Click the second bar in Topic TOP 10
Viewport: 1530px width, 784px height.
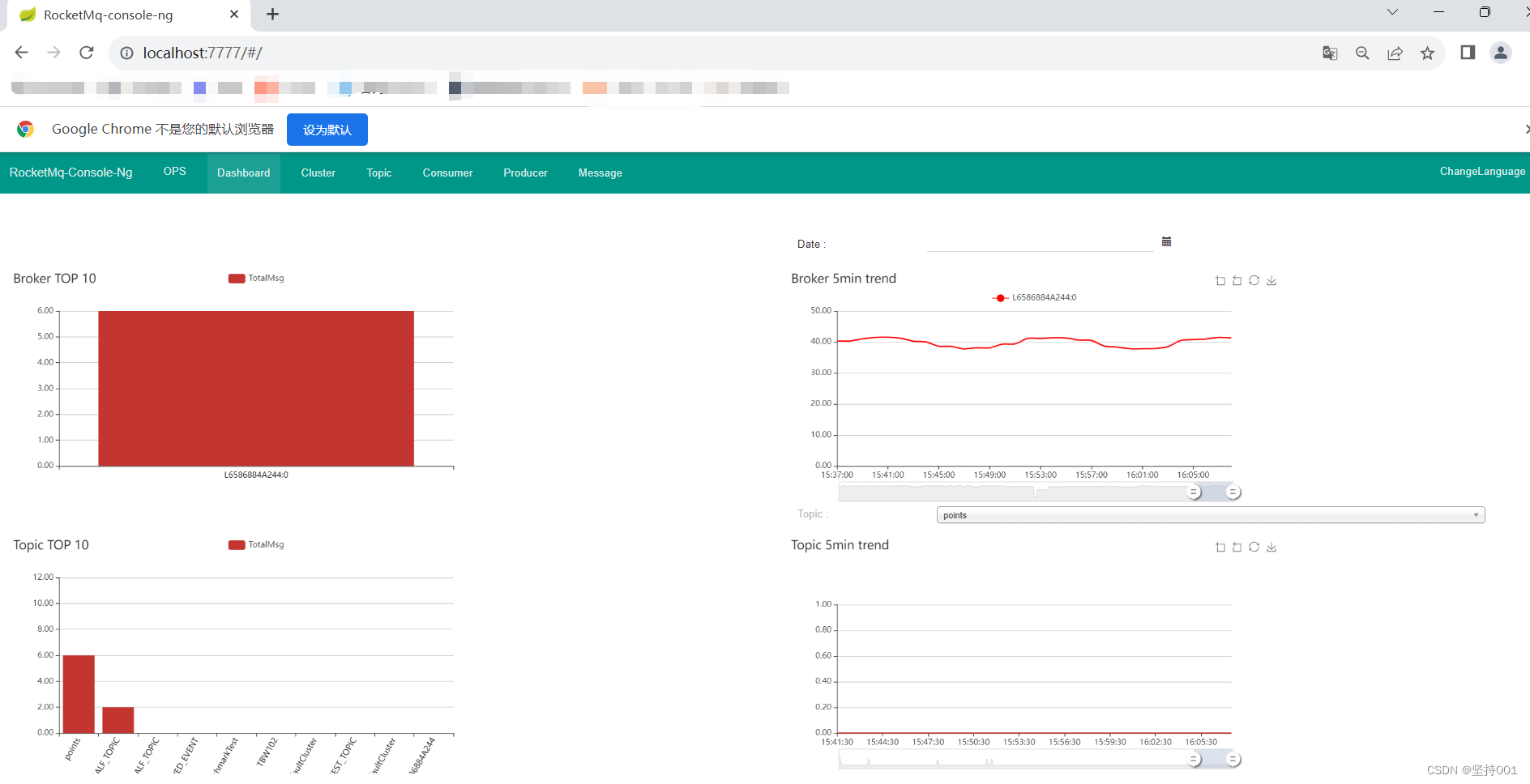118,720
